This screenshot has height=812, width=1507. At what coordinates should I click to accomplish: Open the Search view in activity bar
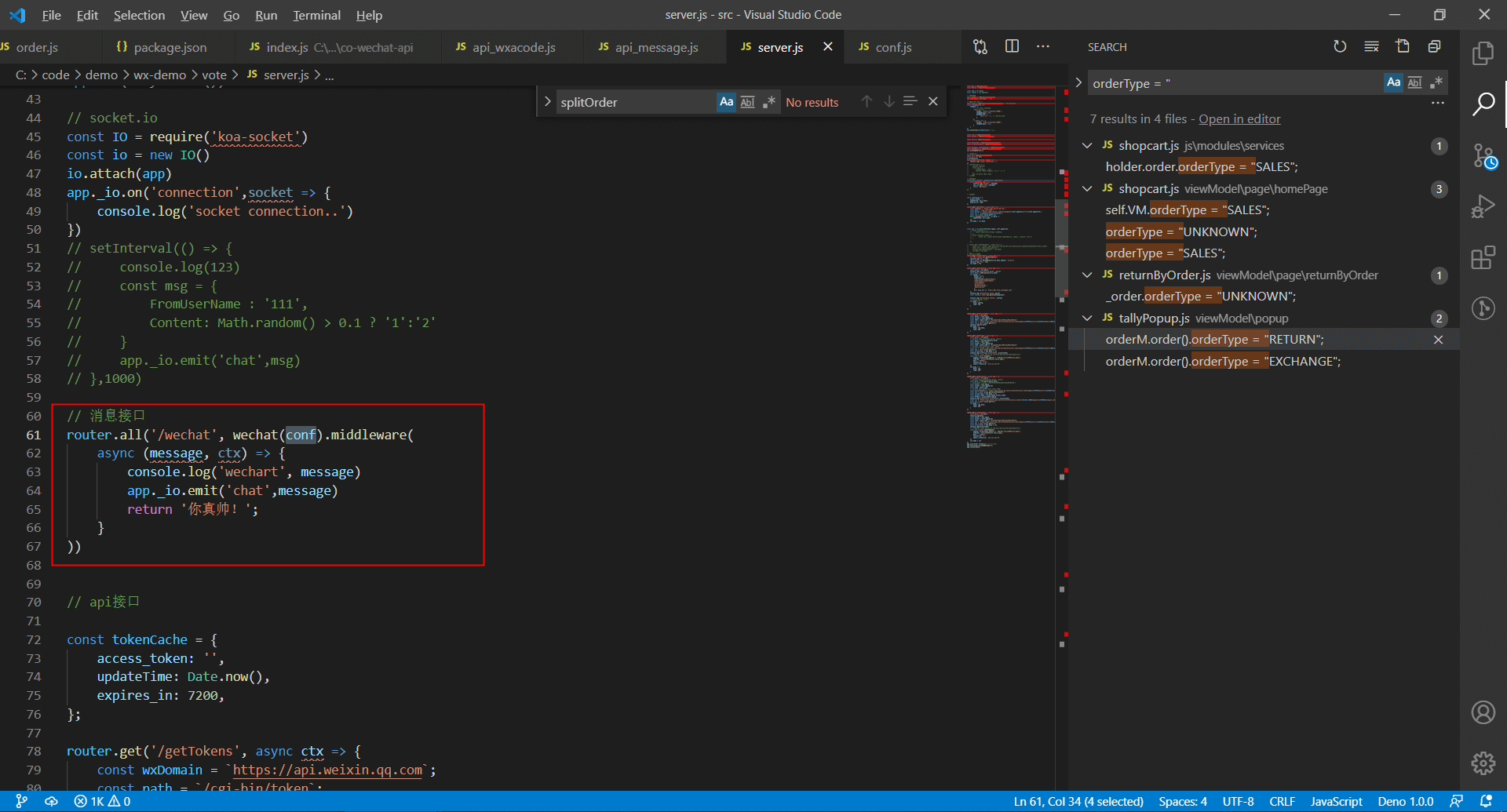[1483, 104]
